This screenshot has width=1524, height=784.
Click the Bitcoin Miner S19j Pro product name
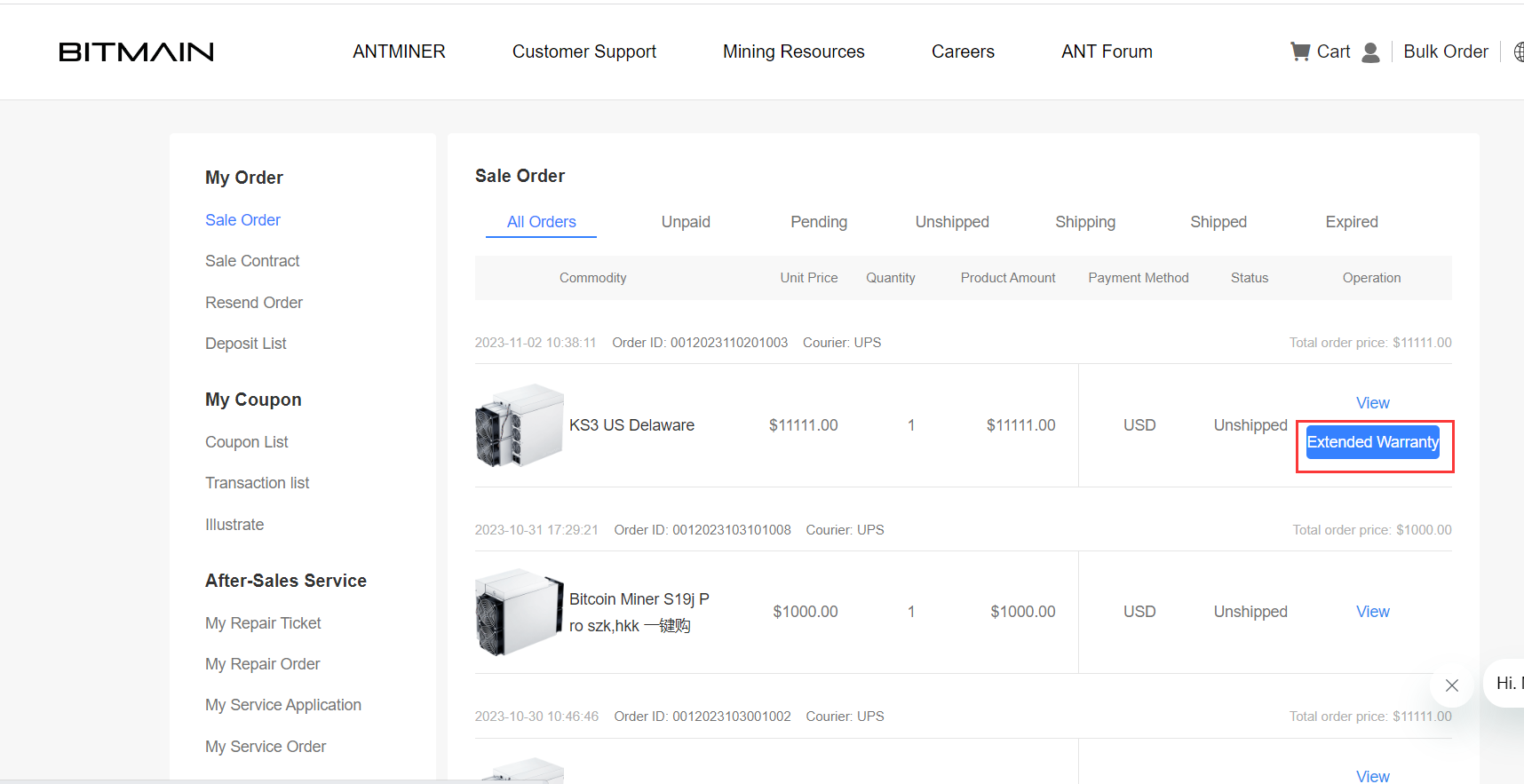(x=639, y=613)
